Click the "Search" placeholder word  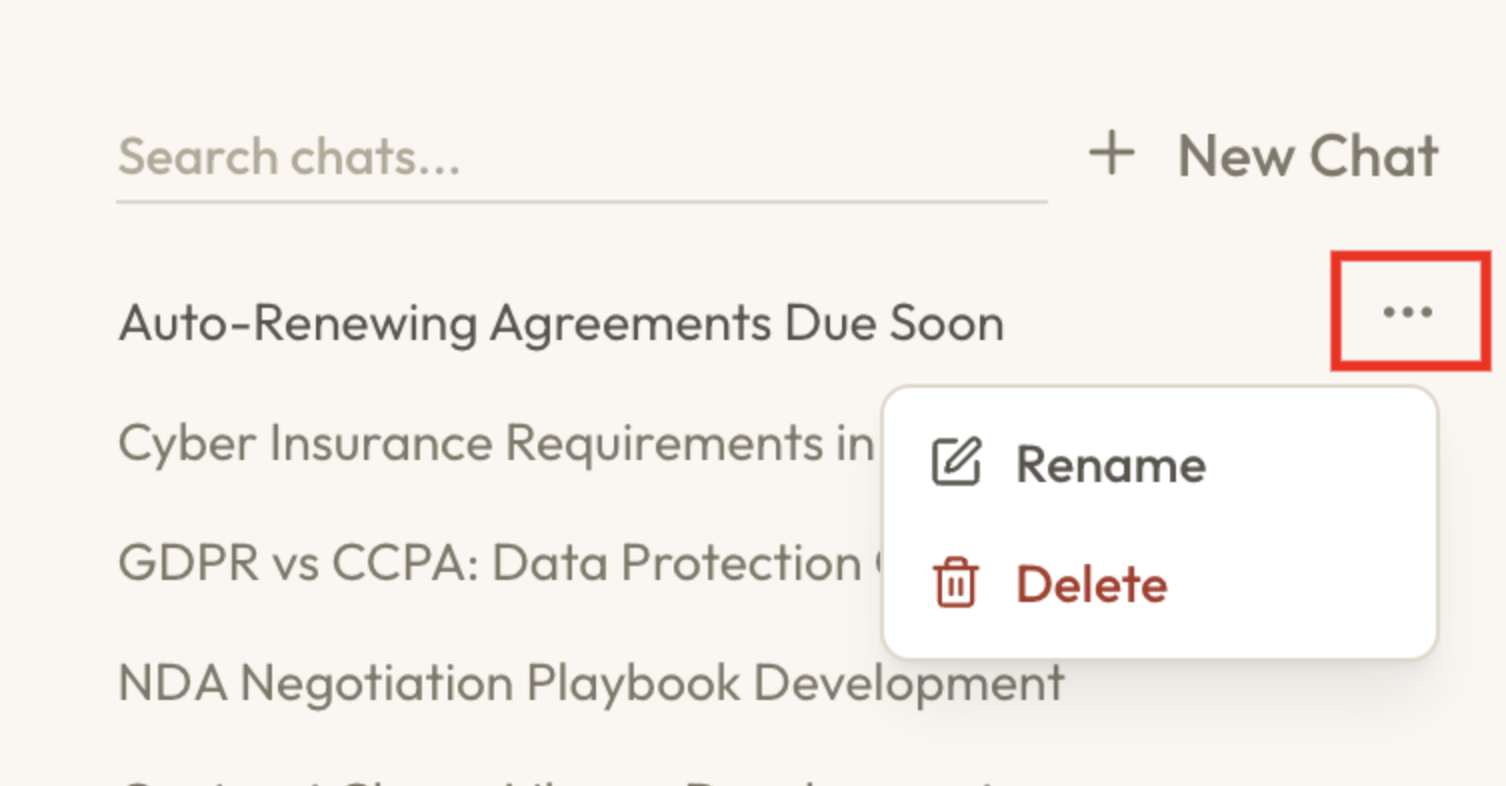(x=197, y=157)
